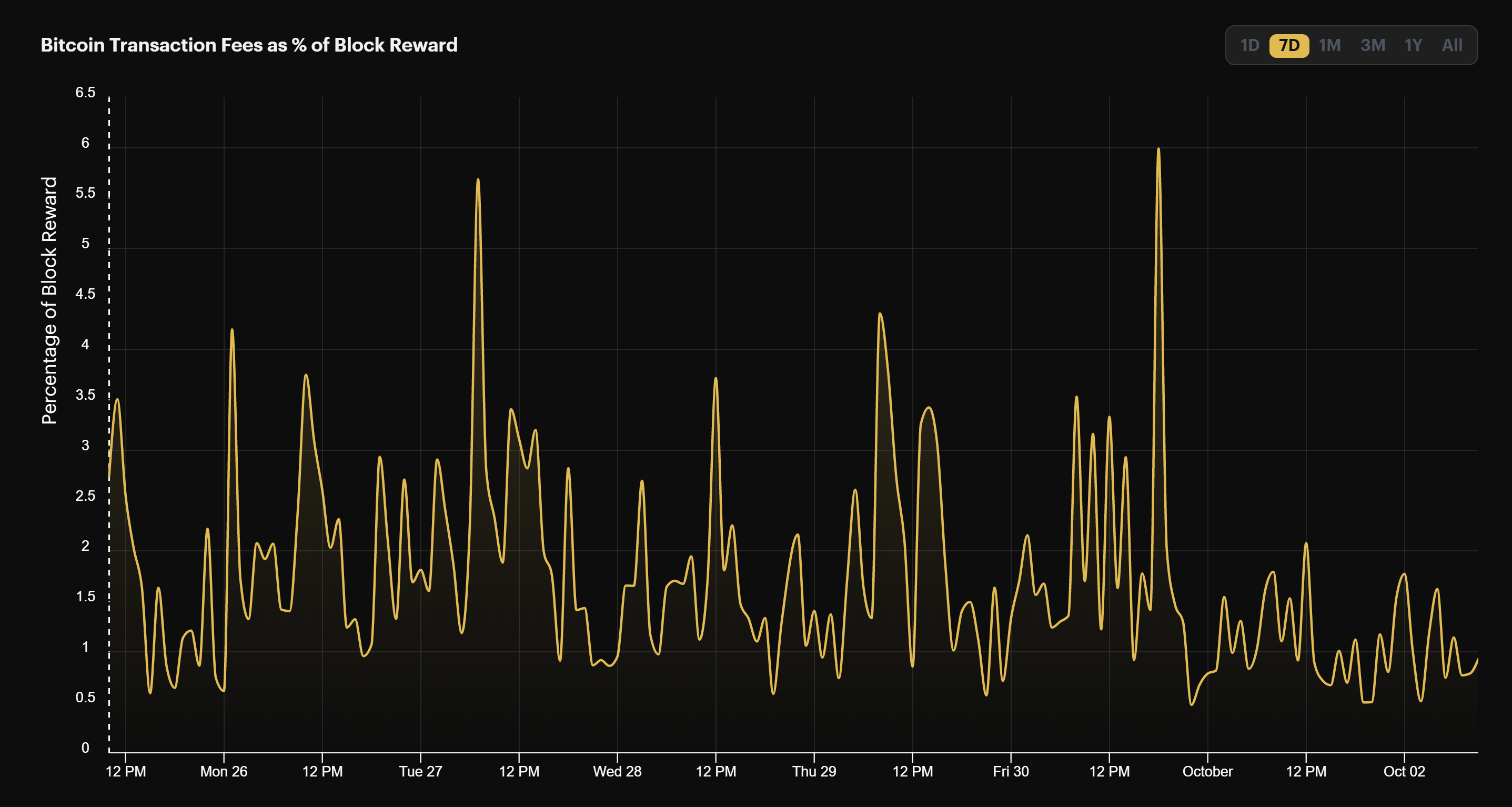1512x807 pixels.
Task: Open the 1Y view
Action: [1414, 45]
